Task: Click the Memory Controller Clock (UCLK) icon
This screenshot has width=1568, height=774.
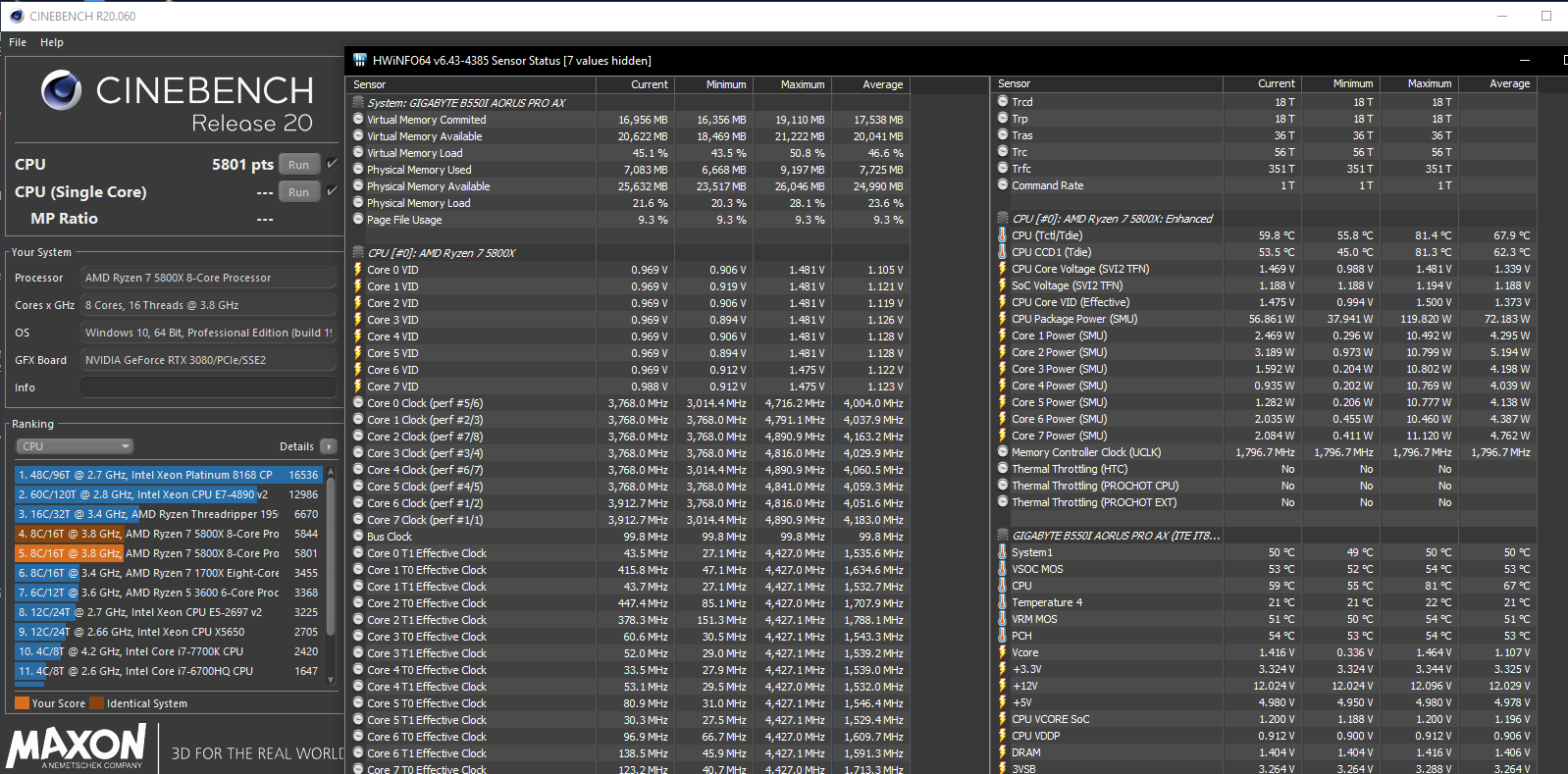Action: (x=1003, y=452)
